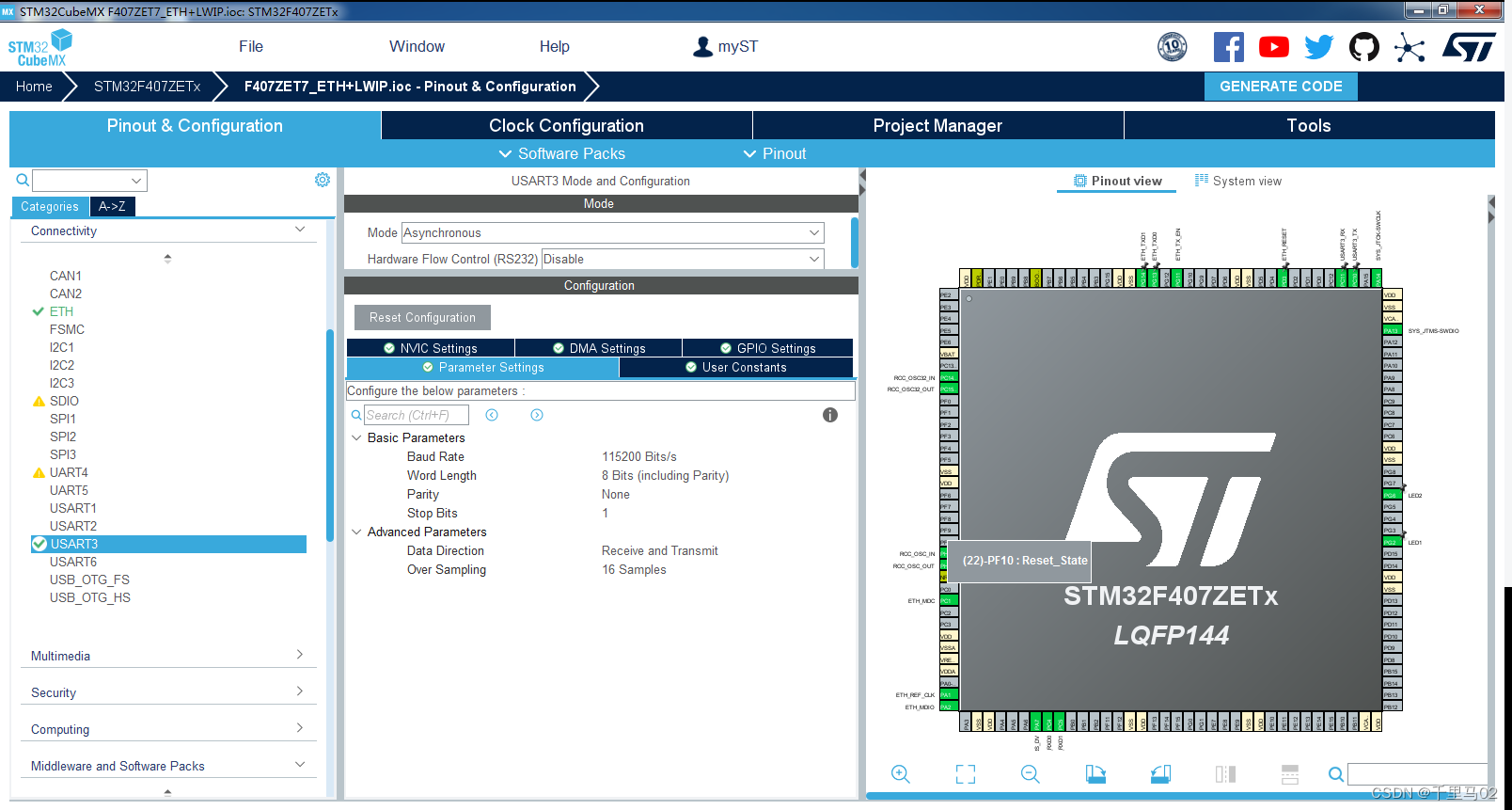Rotate chip view clockwise
This screenshot has height=810, width=1512.
1095,774
